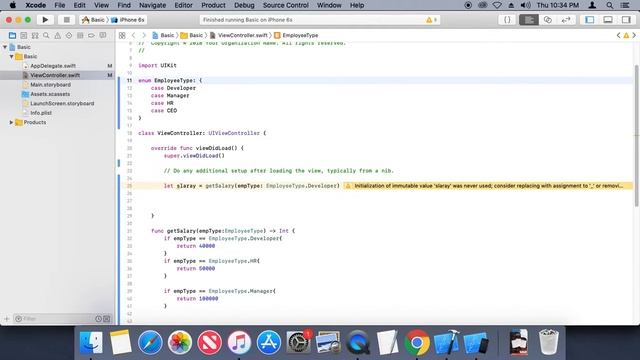Open the File menu
The image size is (640, 360).
pos(60,5)
